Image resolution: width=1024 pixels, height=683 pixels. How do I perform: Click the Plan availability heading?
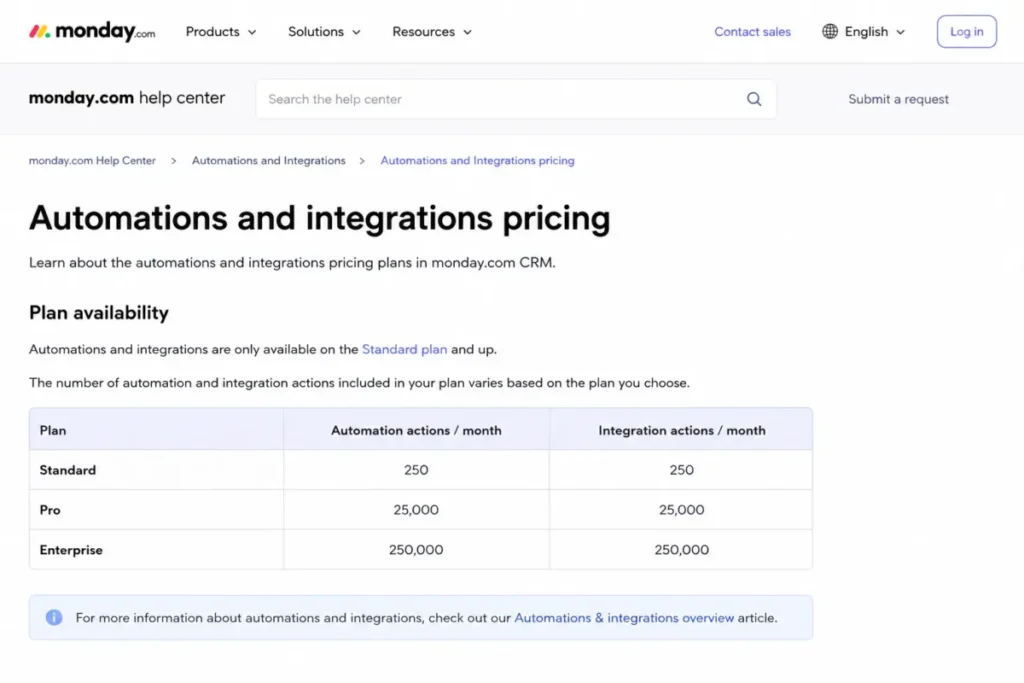click(x=99, y=313)
